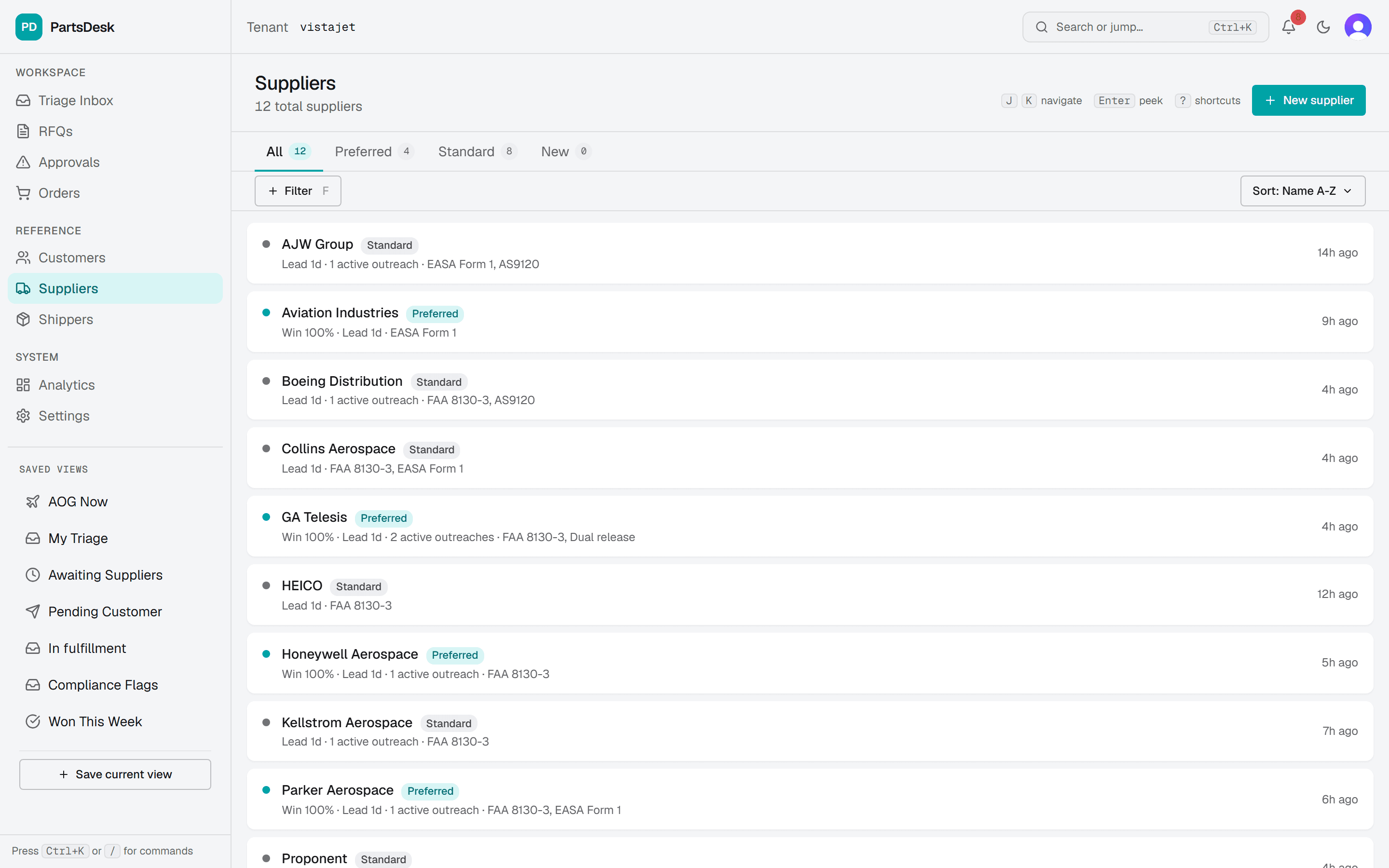This screenshot has width=1389, height=868.
Task: Click the Pending Customer send icon
Action: [x=33, y=612]
